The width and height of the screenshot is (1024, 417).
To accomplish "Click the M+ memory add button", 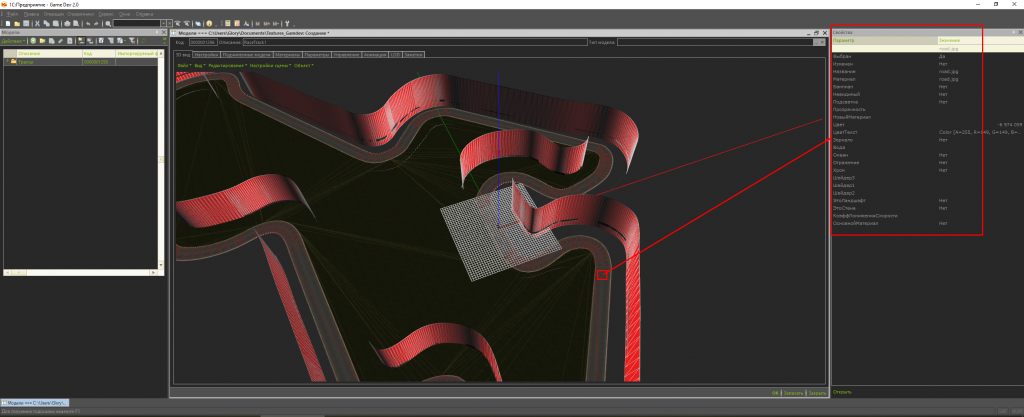I will point(266,23).
